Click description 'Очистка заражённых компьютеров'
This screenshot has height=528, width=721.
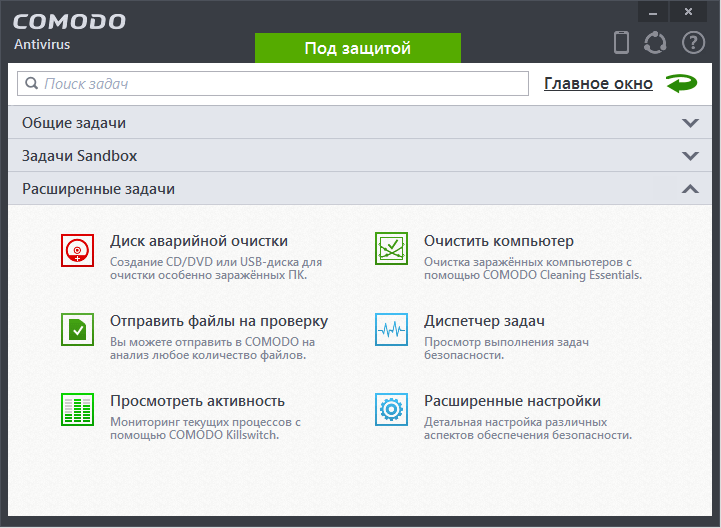click(533, 268)
